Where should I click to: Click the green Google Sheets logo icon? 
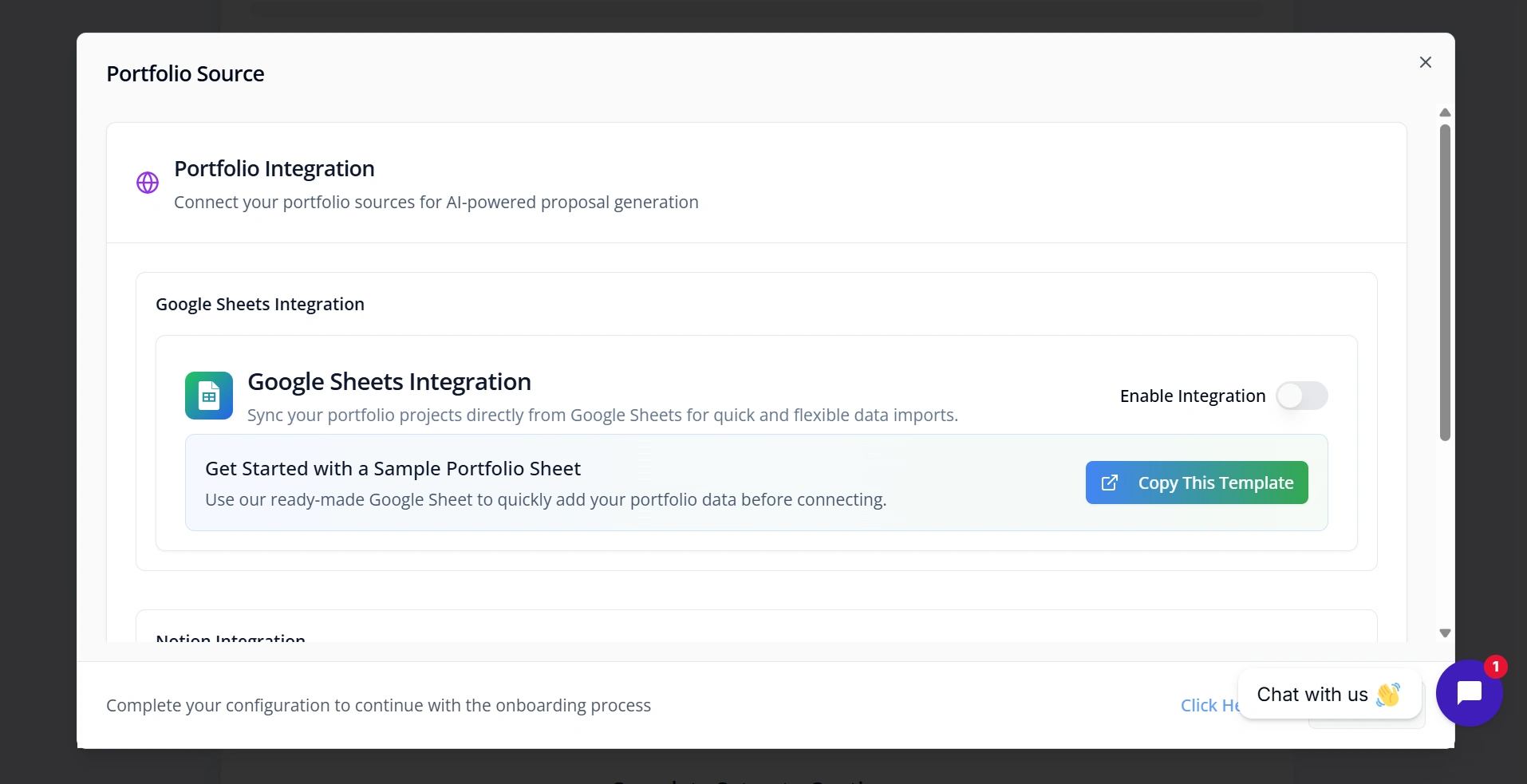point(209,396)
